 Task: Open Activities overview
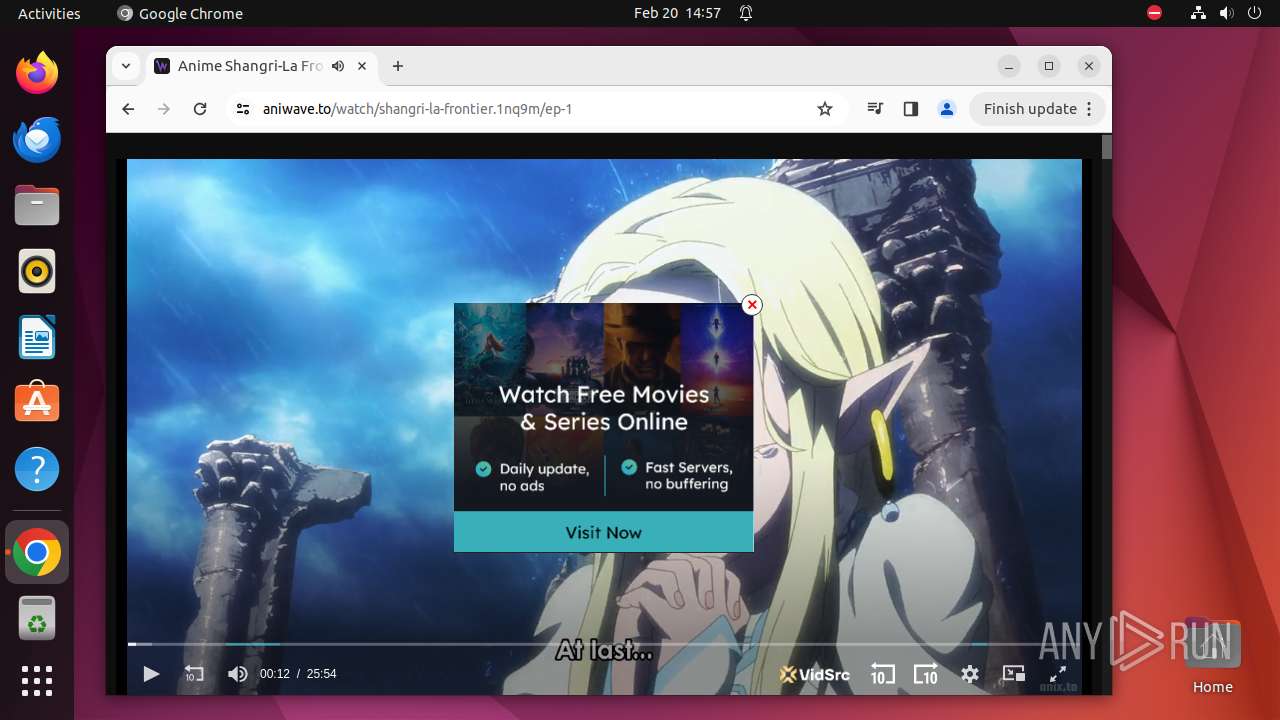pos(49,13)
